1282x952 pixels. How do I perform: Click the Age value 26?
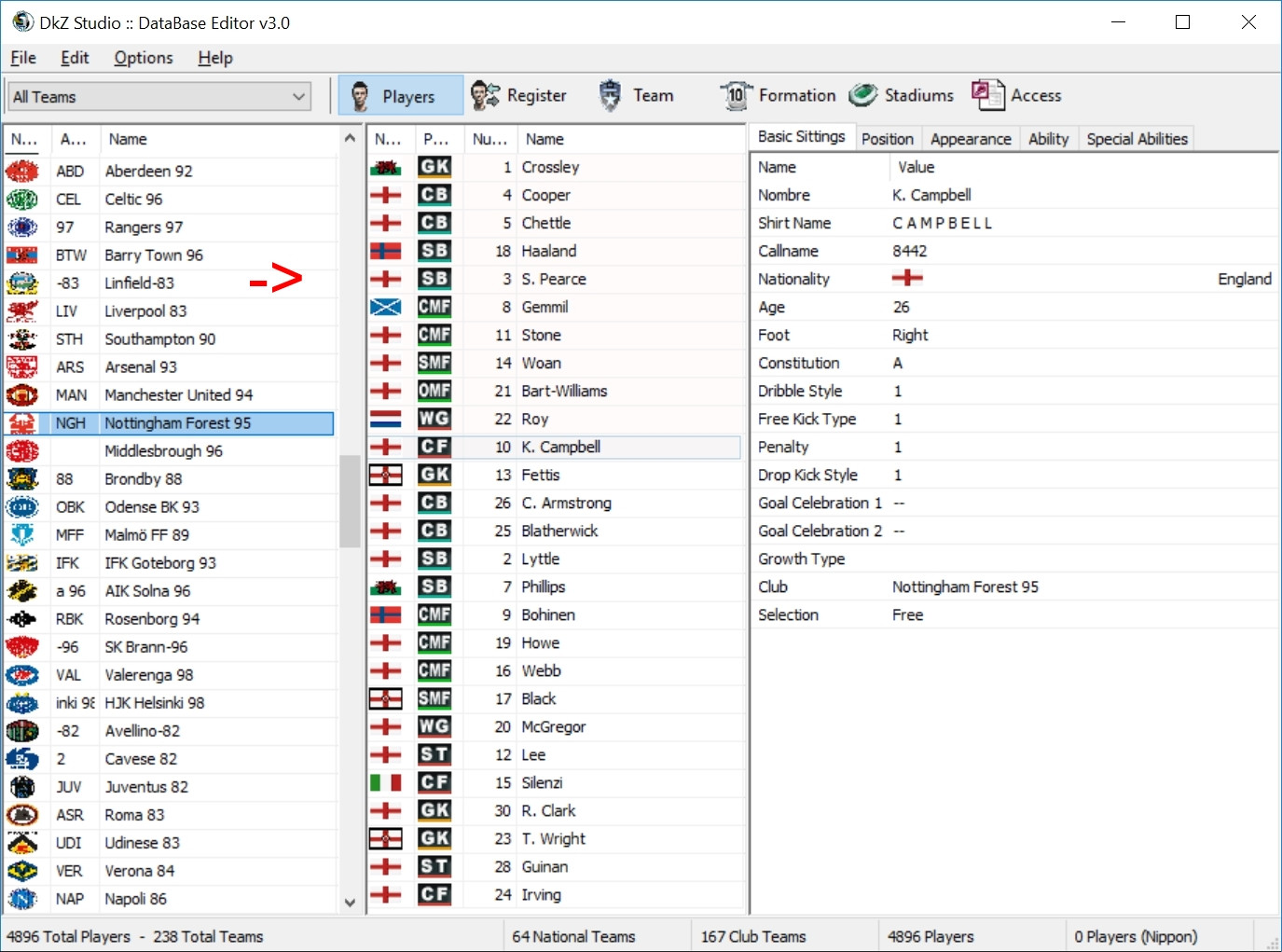point(902,307)
